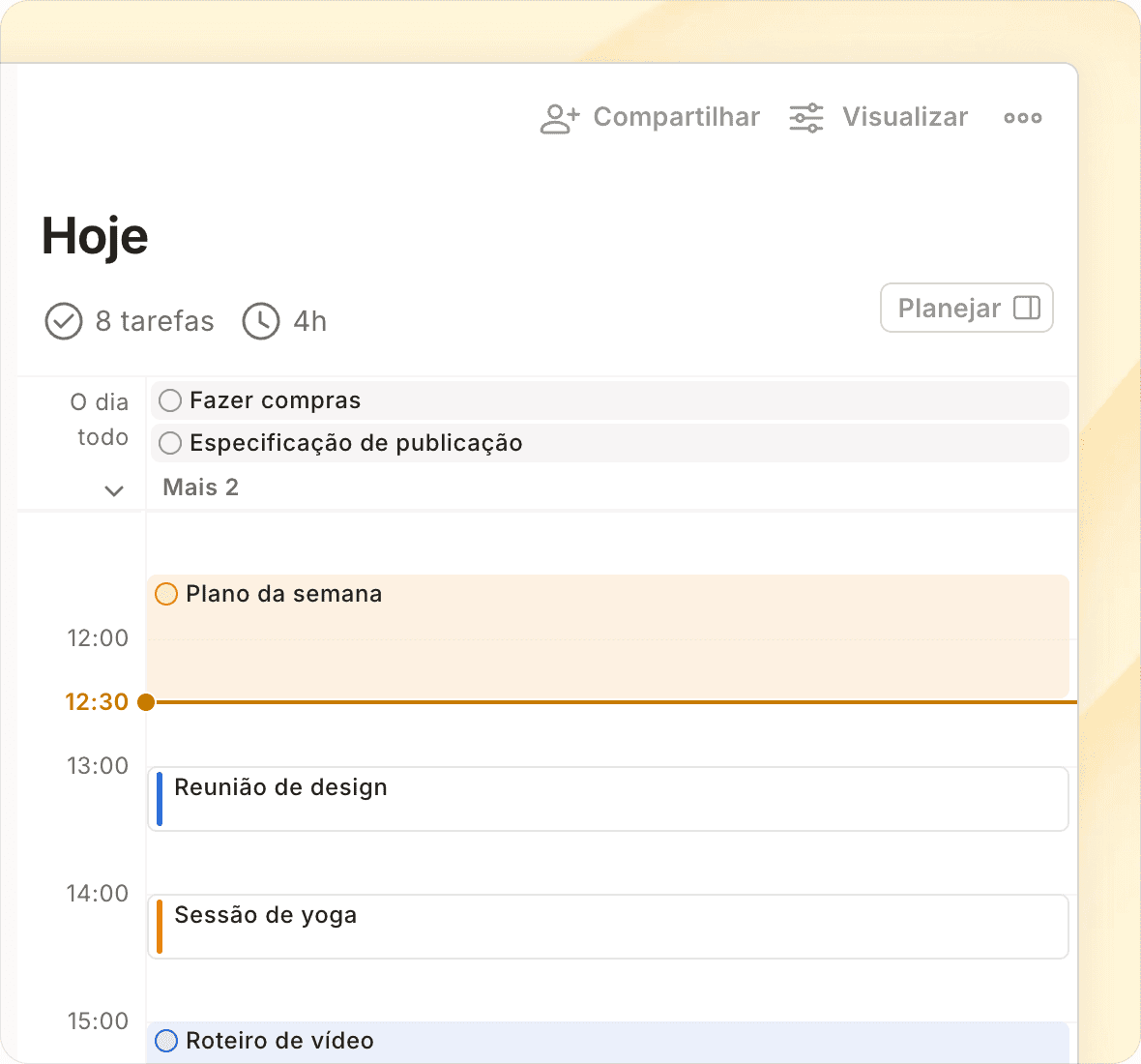Click the checkmark icon beside 8 tarefas

[x=64, y=321]
